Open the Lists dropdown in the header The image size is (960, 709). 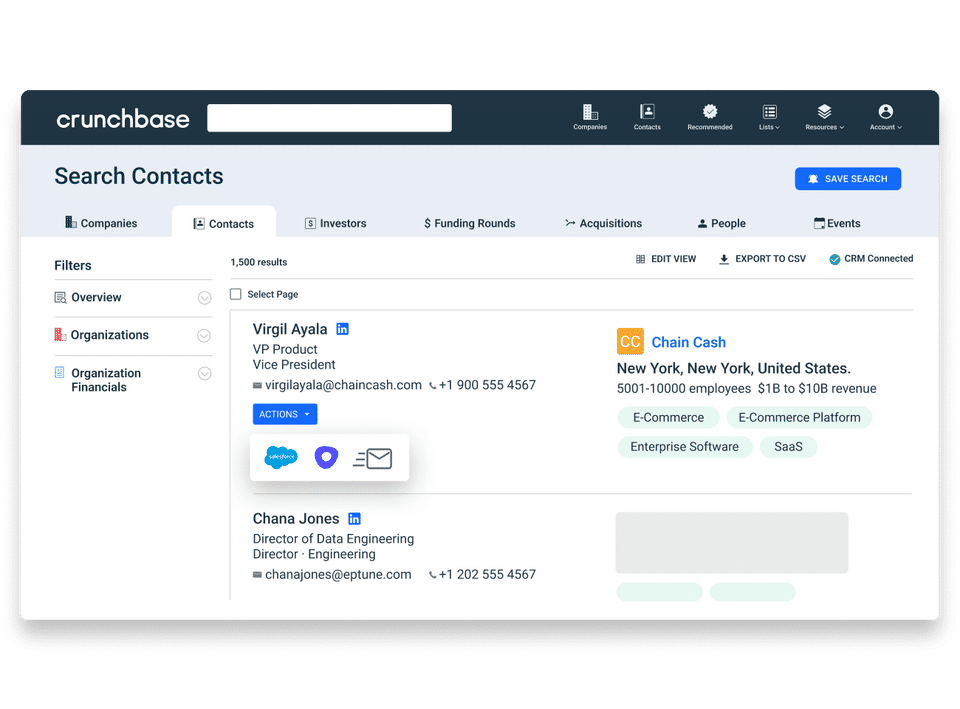(770, 117)
